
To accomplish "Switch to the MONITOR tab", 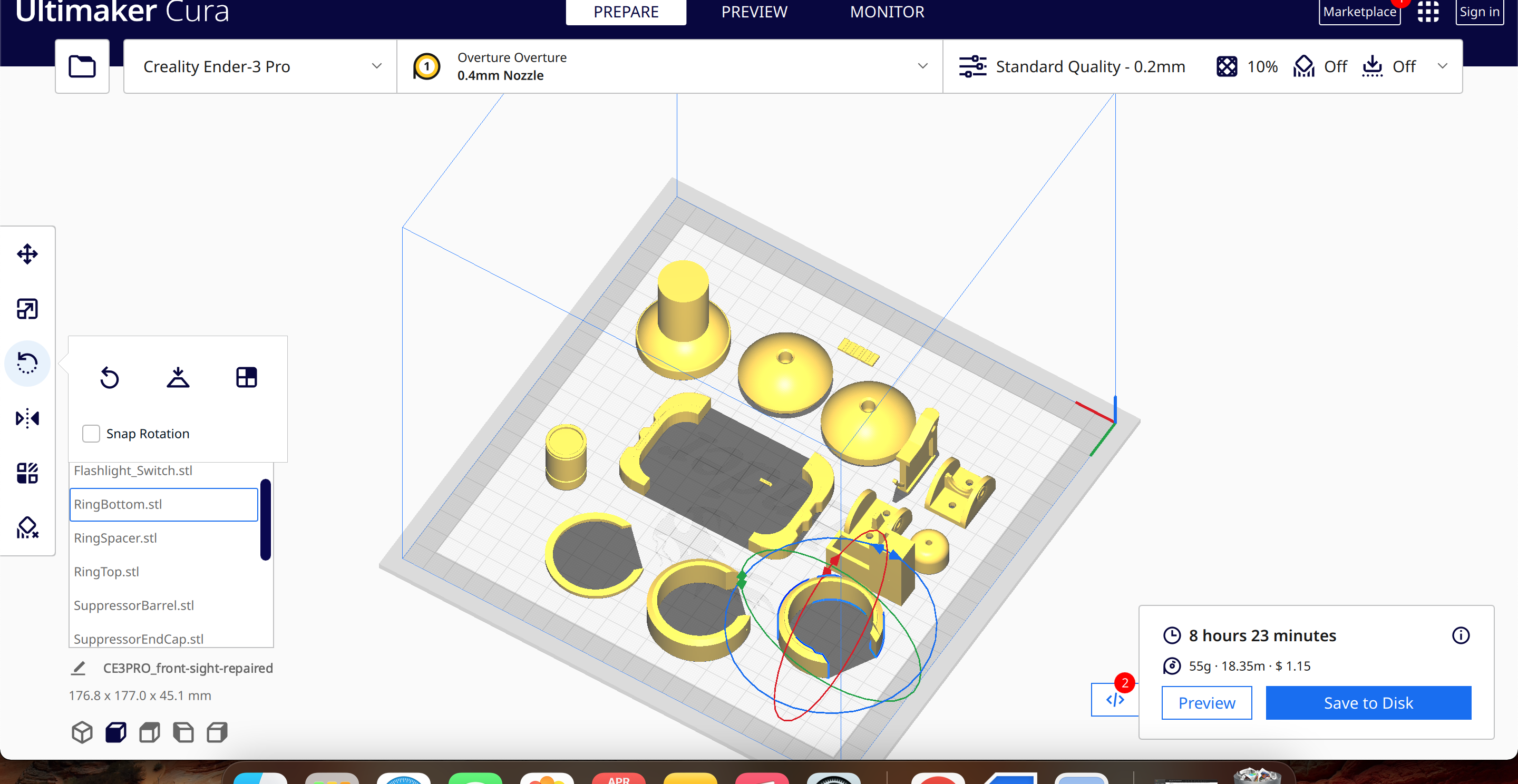I will pos(886,12).
